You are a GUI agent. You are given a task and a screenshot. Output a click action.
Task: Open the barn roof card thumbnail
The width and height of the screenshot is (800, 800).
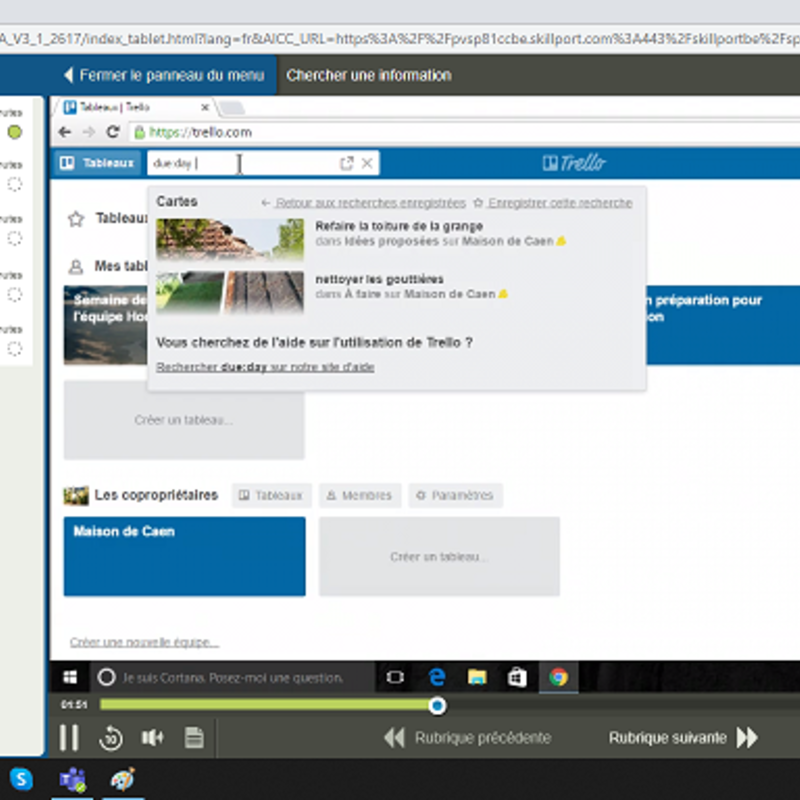pos(230,240)
